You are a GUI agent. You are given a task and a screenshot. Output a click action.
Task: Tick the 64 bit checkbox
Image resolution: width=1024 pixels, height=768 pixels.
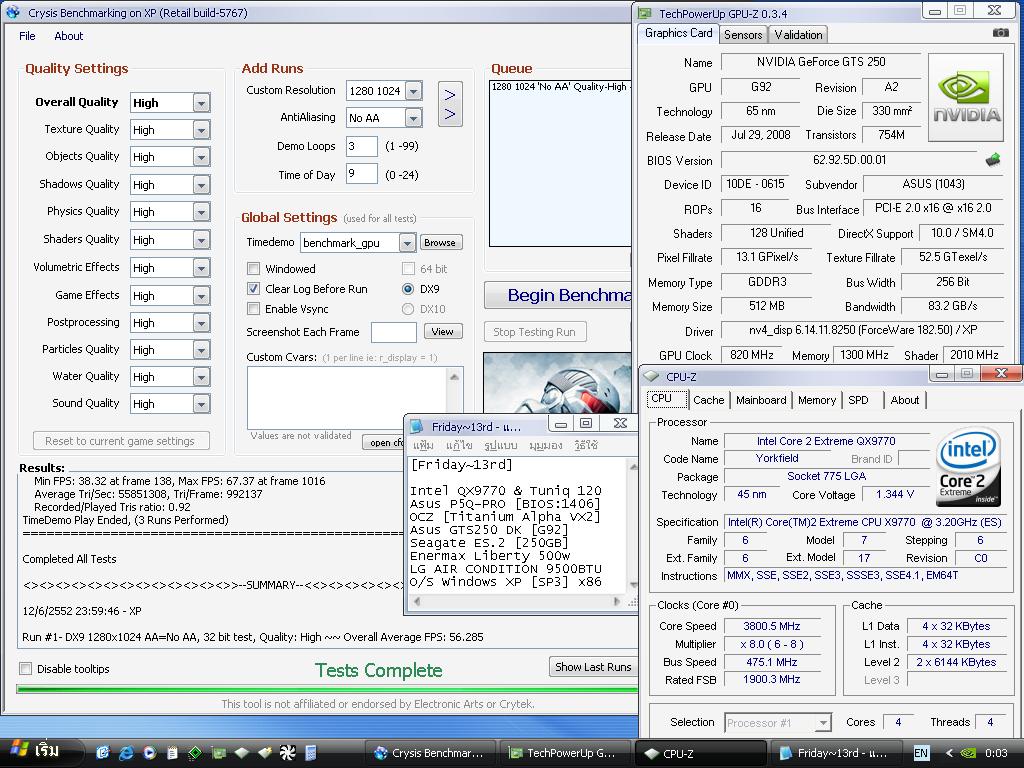[x=408, y=268]
